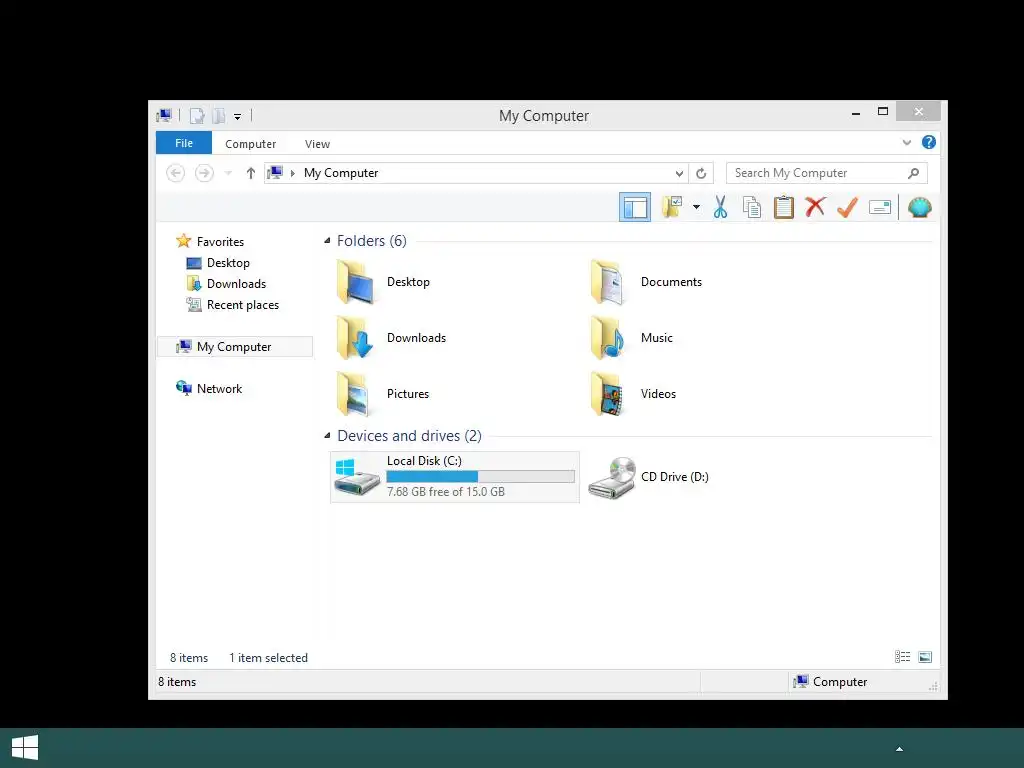Click '1 item selected' status text
Screen dimensions: 1024x768
coord(268,658)
